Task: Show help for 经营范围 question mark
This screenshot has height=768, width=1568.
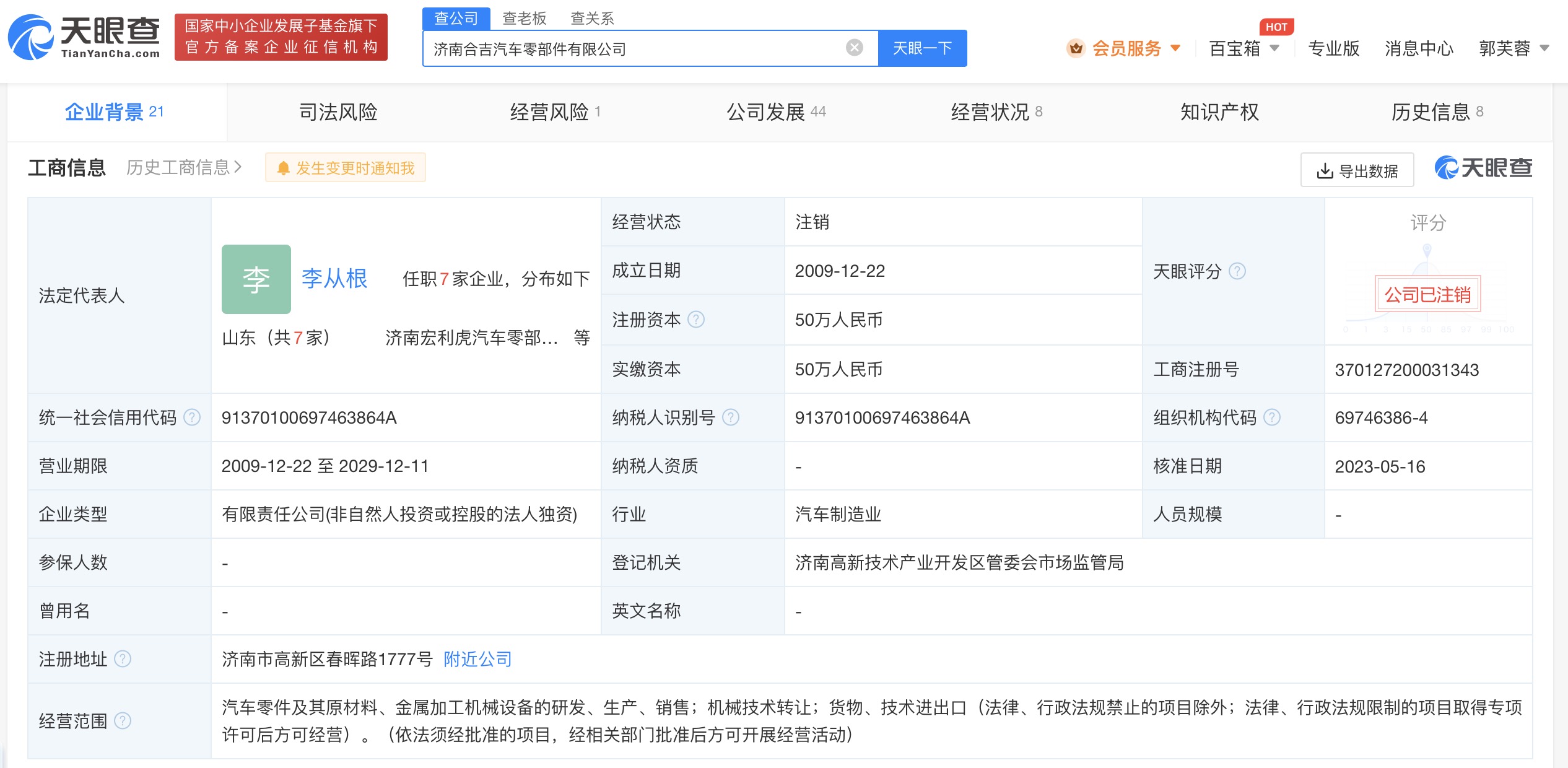Action: click(x=123, y=721)
